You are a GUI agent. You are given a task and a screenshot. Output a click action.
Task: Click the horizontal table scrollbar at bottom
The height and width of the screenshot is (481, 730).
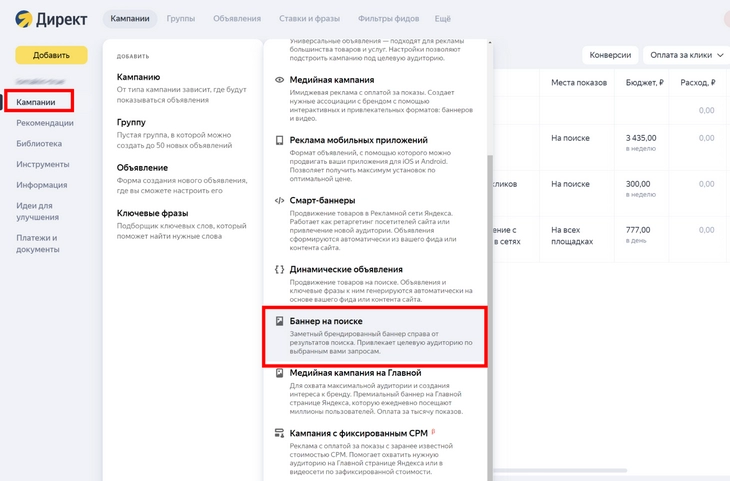(x=559, y=470)
